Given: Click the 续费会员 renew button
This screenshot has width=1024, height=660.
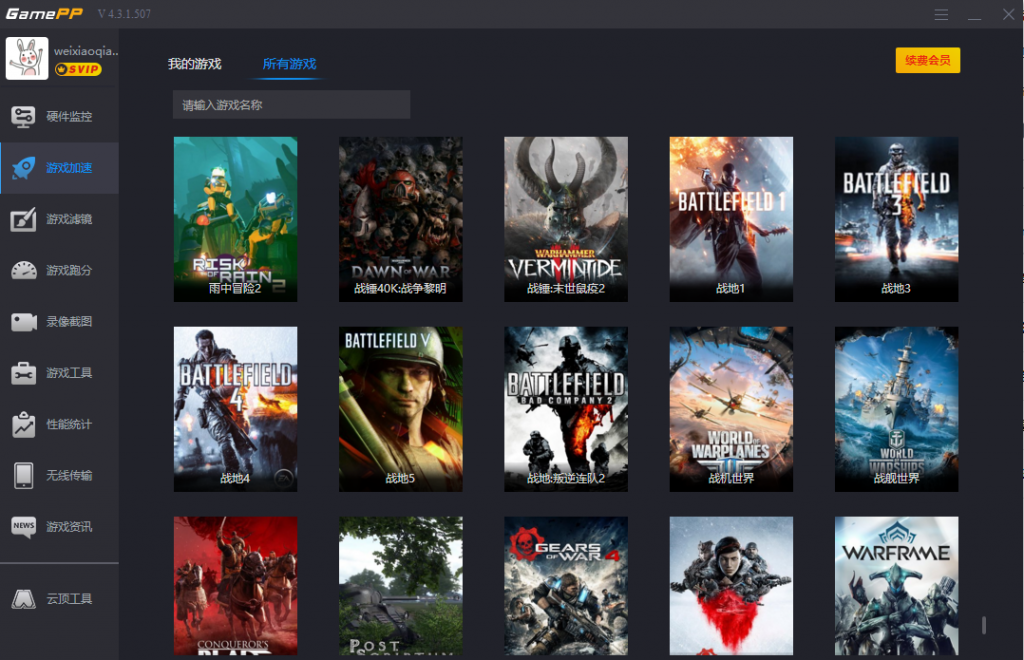Looking at the screenshot, I should point(927,60).
